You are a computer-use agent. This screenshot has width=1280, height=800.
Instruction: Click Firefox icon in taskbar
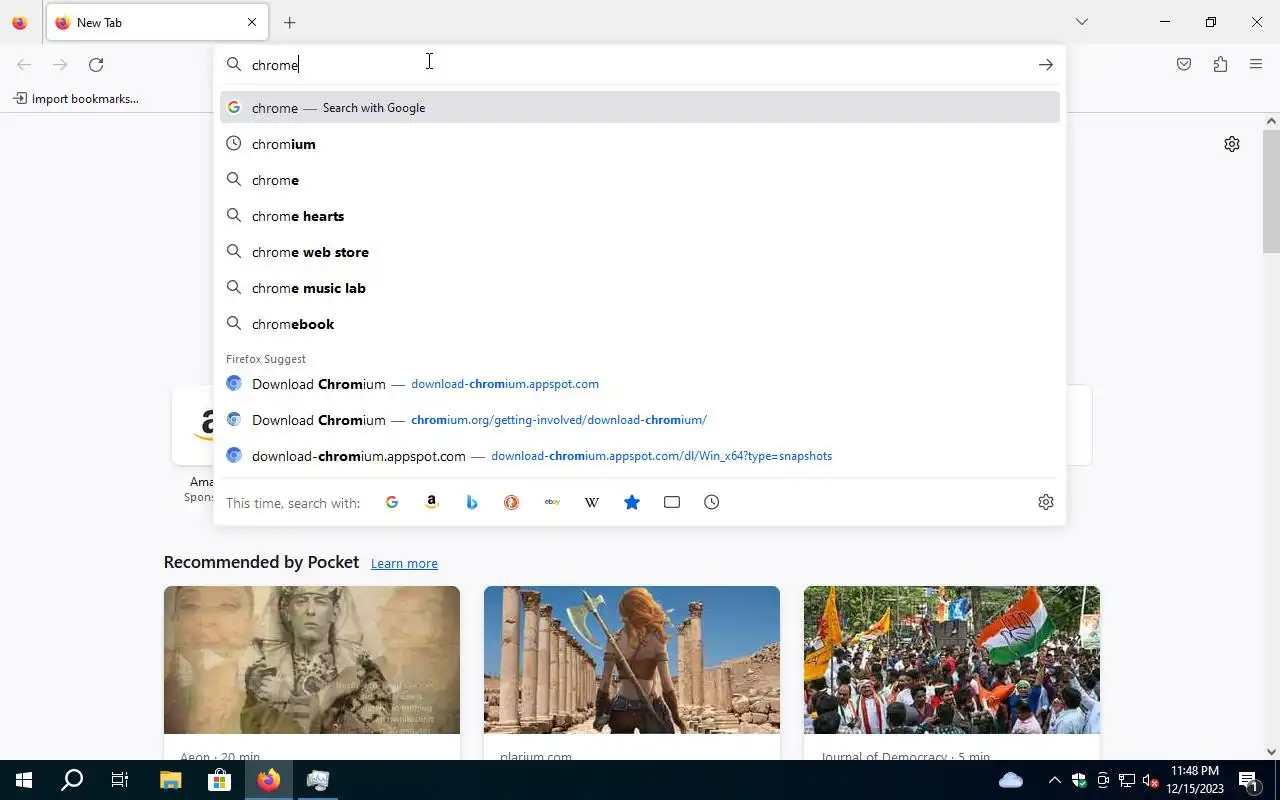point(268,780)
